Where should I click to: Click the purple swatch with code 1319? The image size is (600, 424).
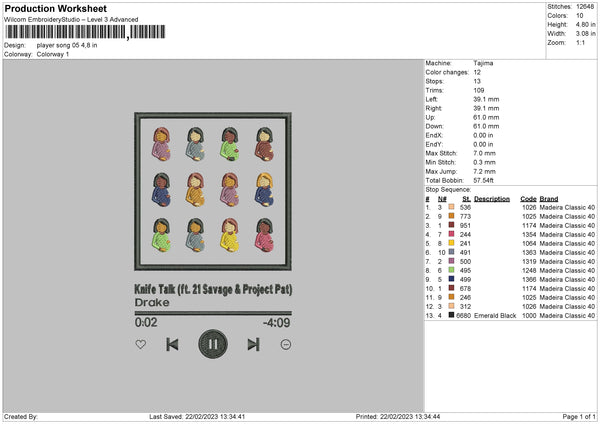point(452,261)
